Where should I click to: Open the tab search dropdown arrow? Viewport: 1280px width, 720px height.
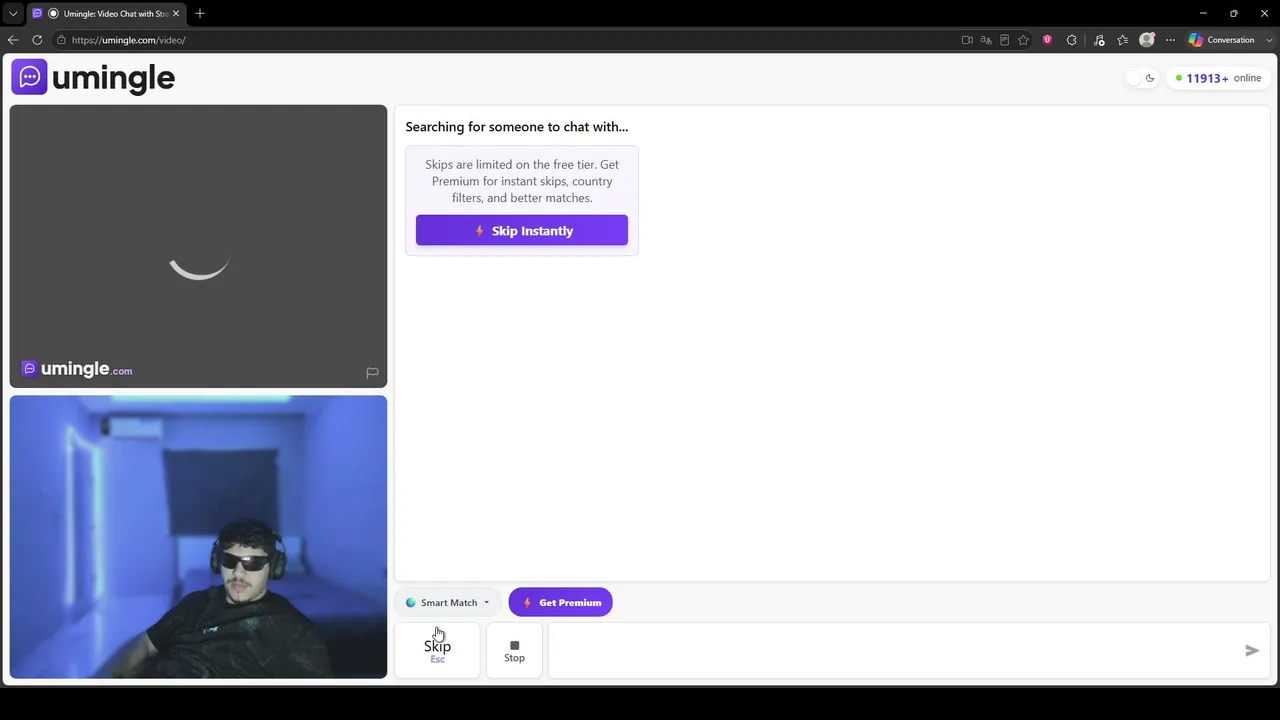13,13
